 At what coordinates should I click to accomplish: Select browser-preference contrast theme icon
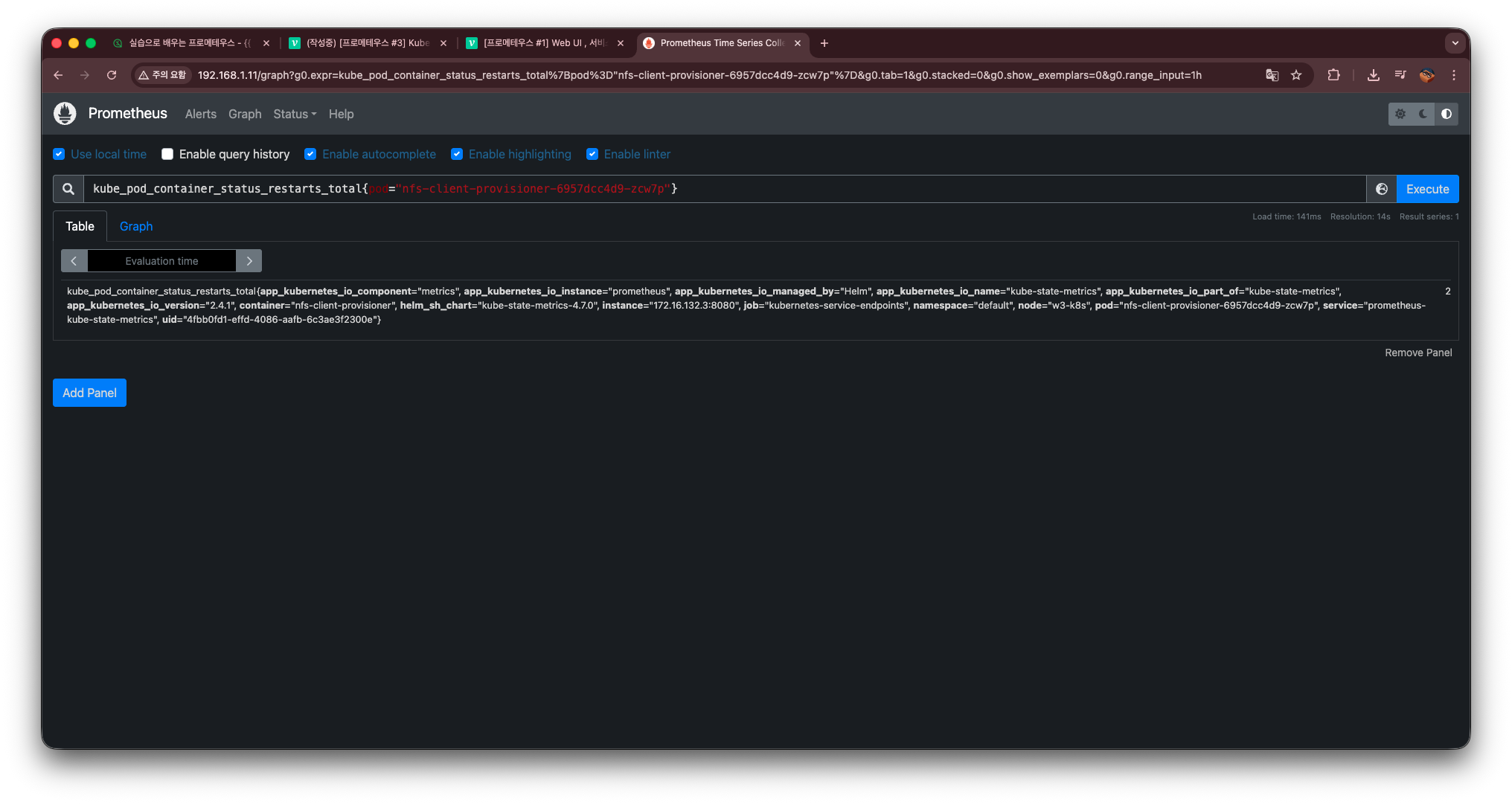tap(1447, 114)
